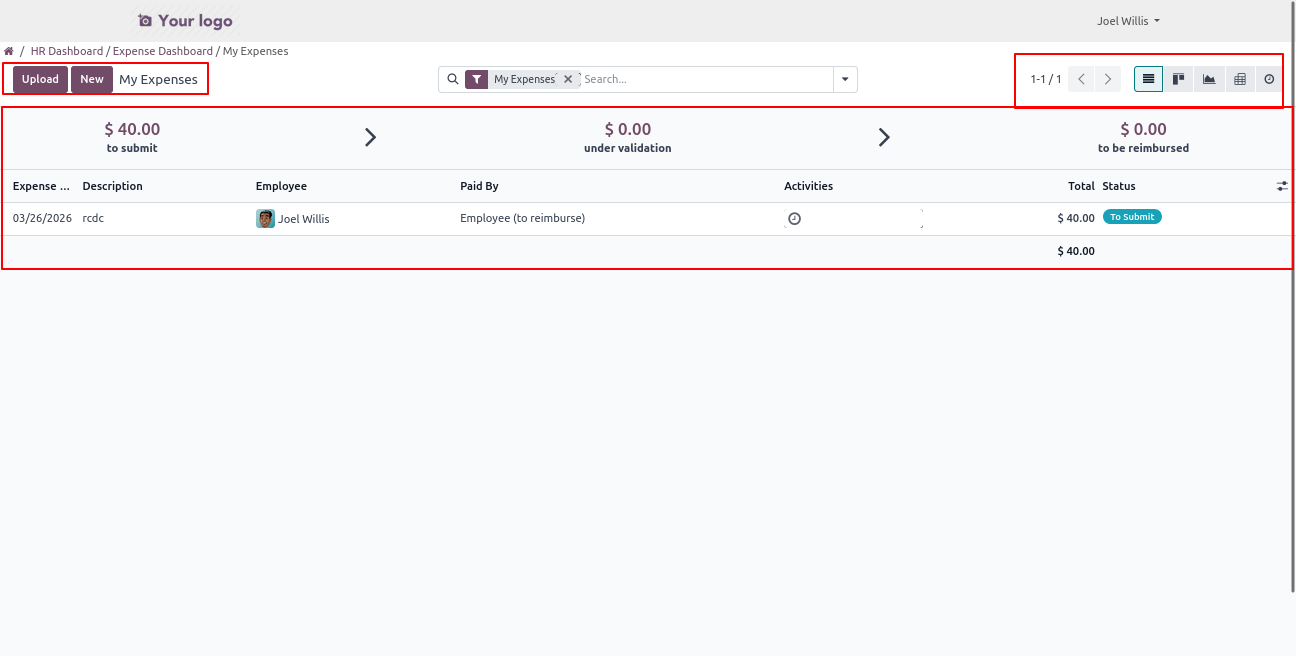This screenshot has width=1296, height=656.
Task: Open the pivot table view
Action: click(x=1240, y=79)
